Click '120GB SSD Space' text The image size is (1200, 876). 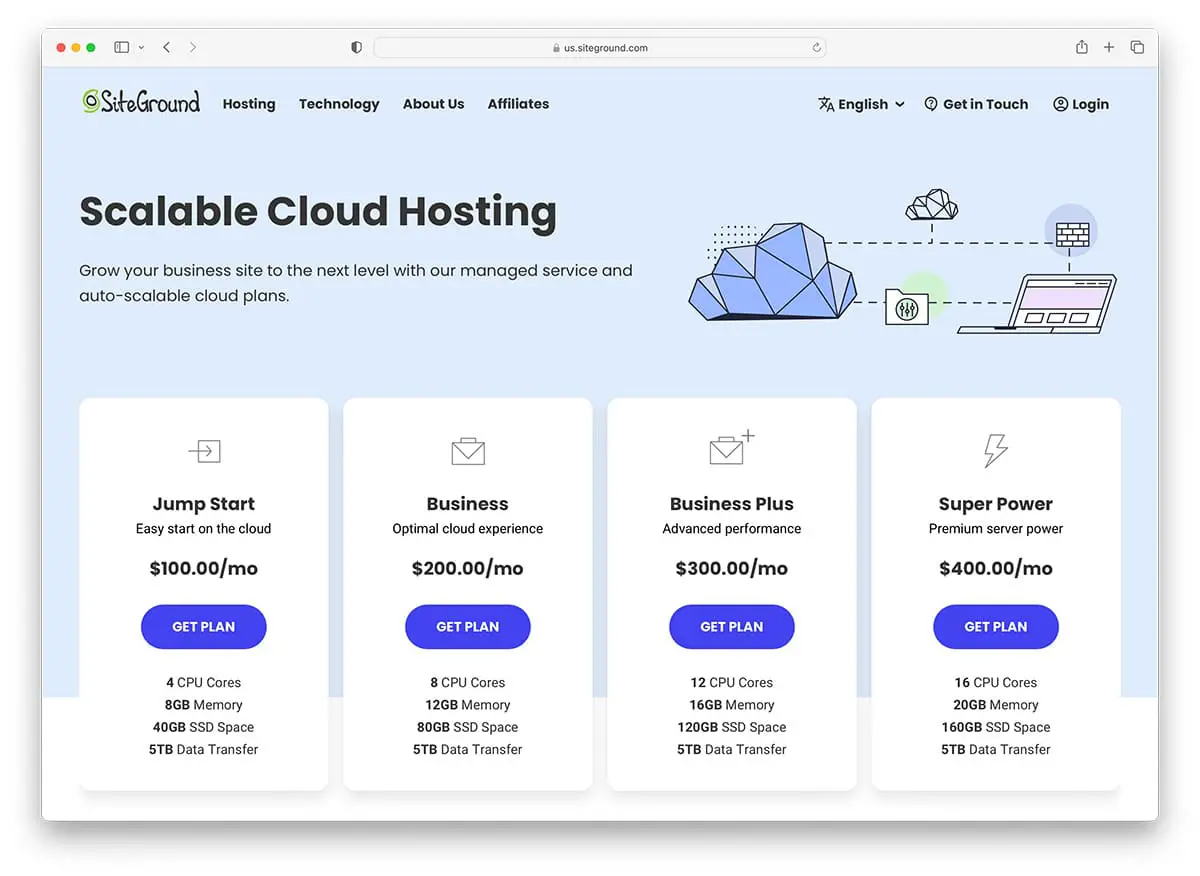[732, 727]
